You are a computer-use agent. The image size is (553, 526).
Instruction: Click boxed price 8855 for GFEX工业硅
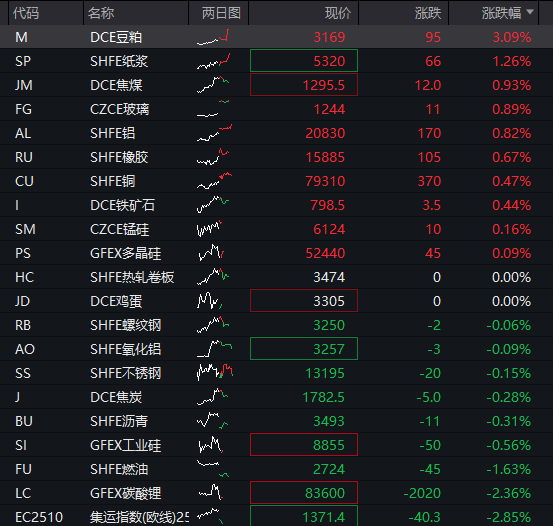(304, 445)
